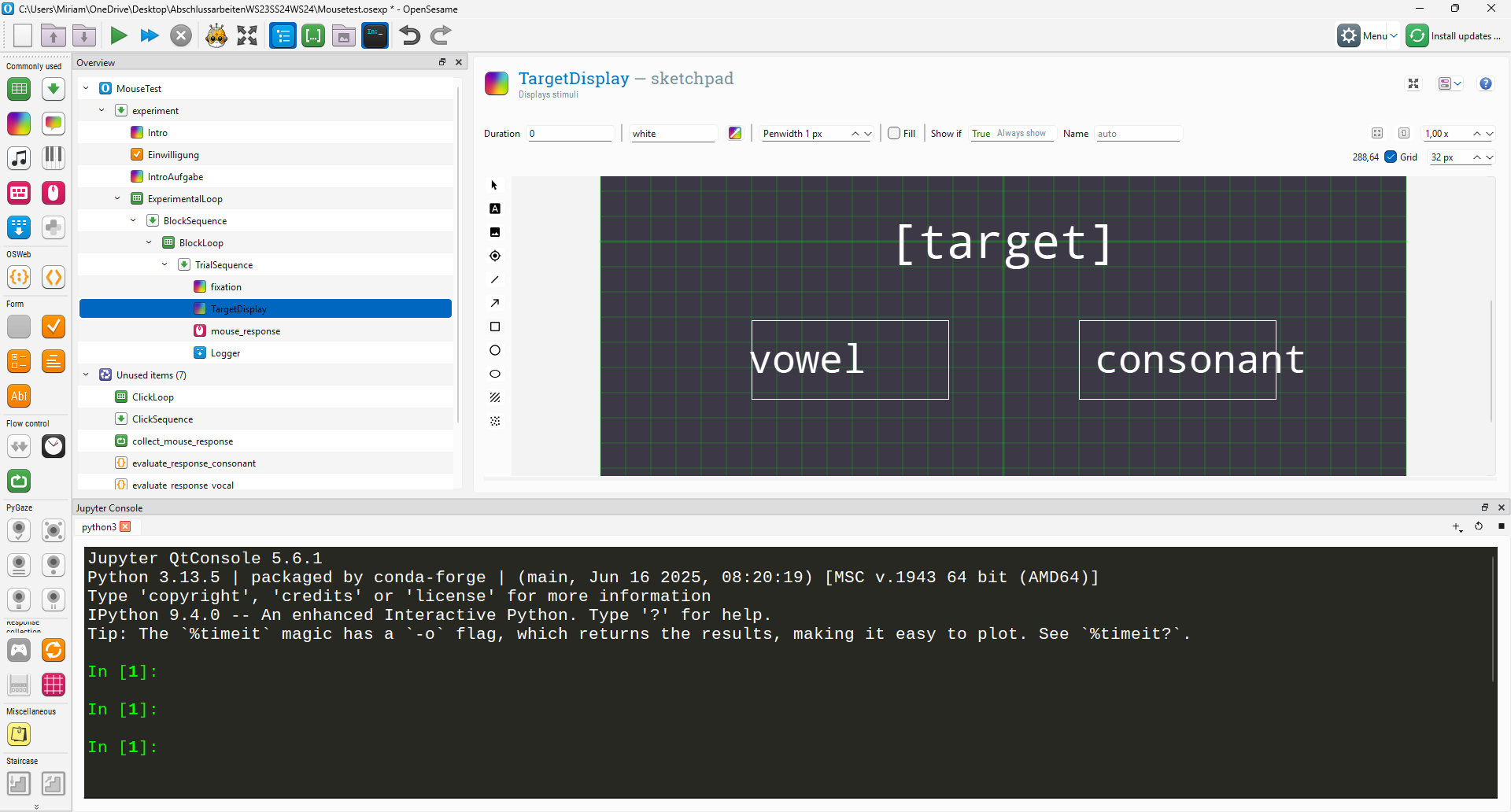Pick the text element tool
The image size is (1511, 812).
tap(495, 209)
